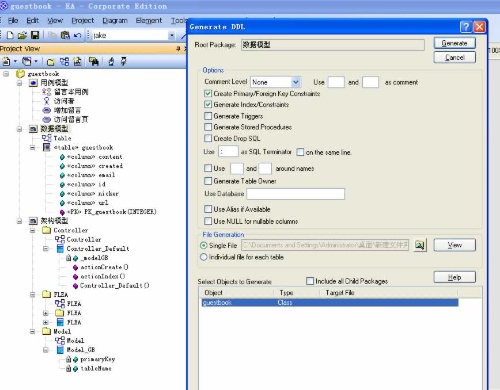Collapse the «table» guestbook tree node
Viewport: 500px width, 390px height.
(33, 147)
